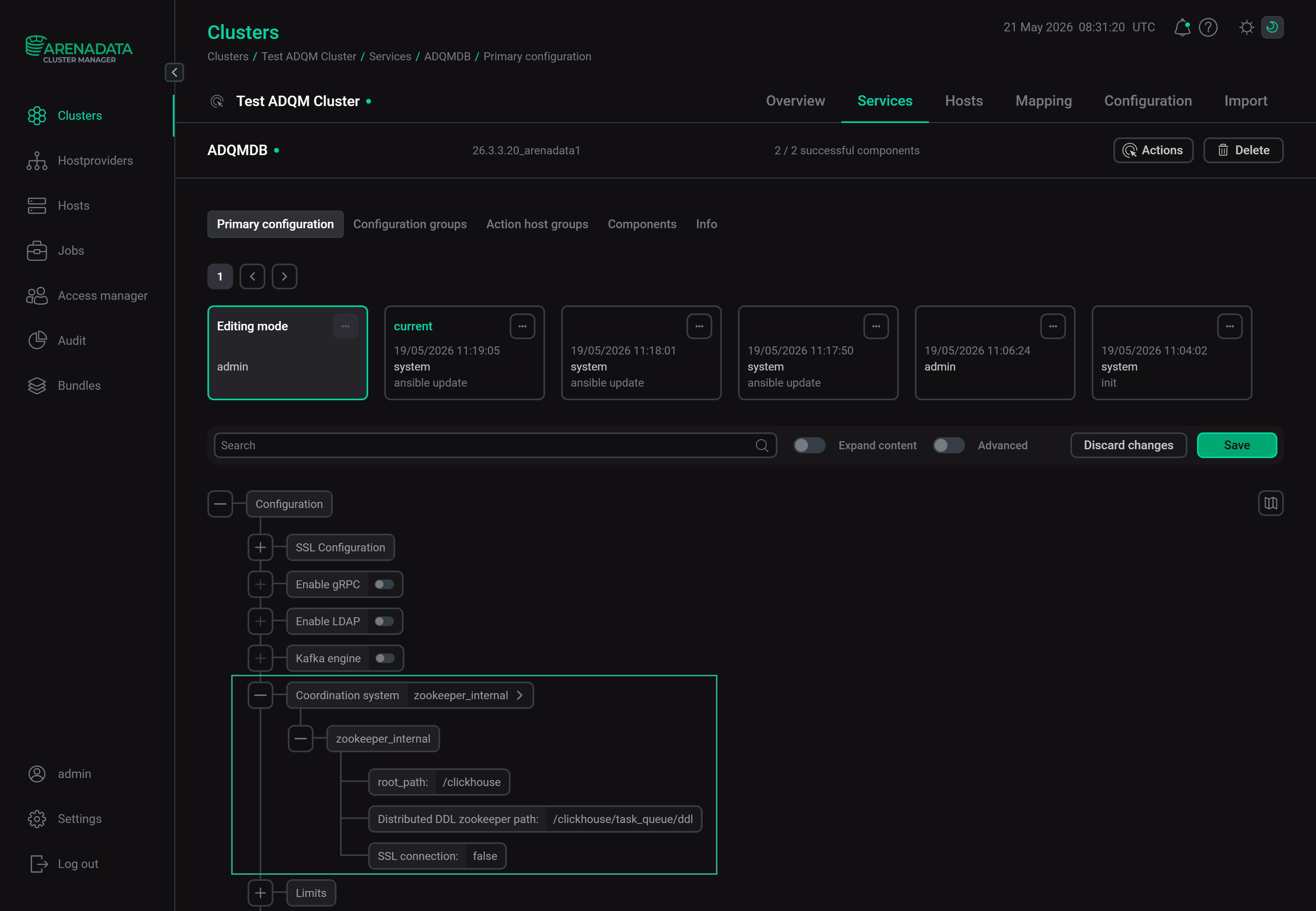Switch to cluster Hosts tab
Image resolution: width=1316 pixels, height=911 pixels.
click(x=964, y=101)
